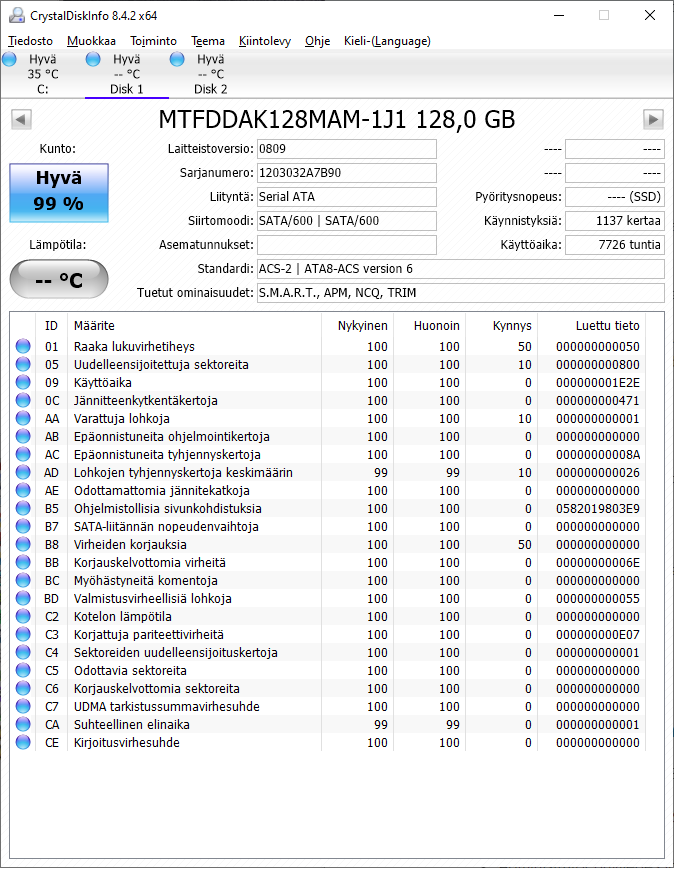This screenshot has height=871, width=675.
Task: Click status orb of Valmistusvirheellisiä lohkoja row
Action: pyautogui.click(x=23, y=598)
